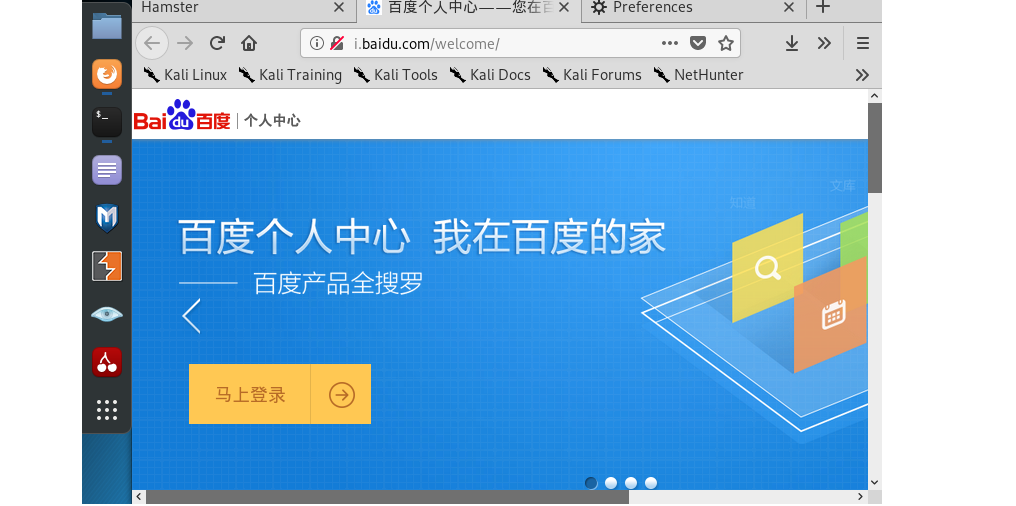
Task: Open the Files folder in the dock
Action: (107, 26)
